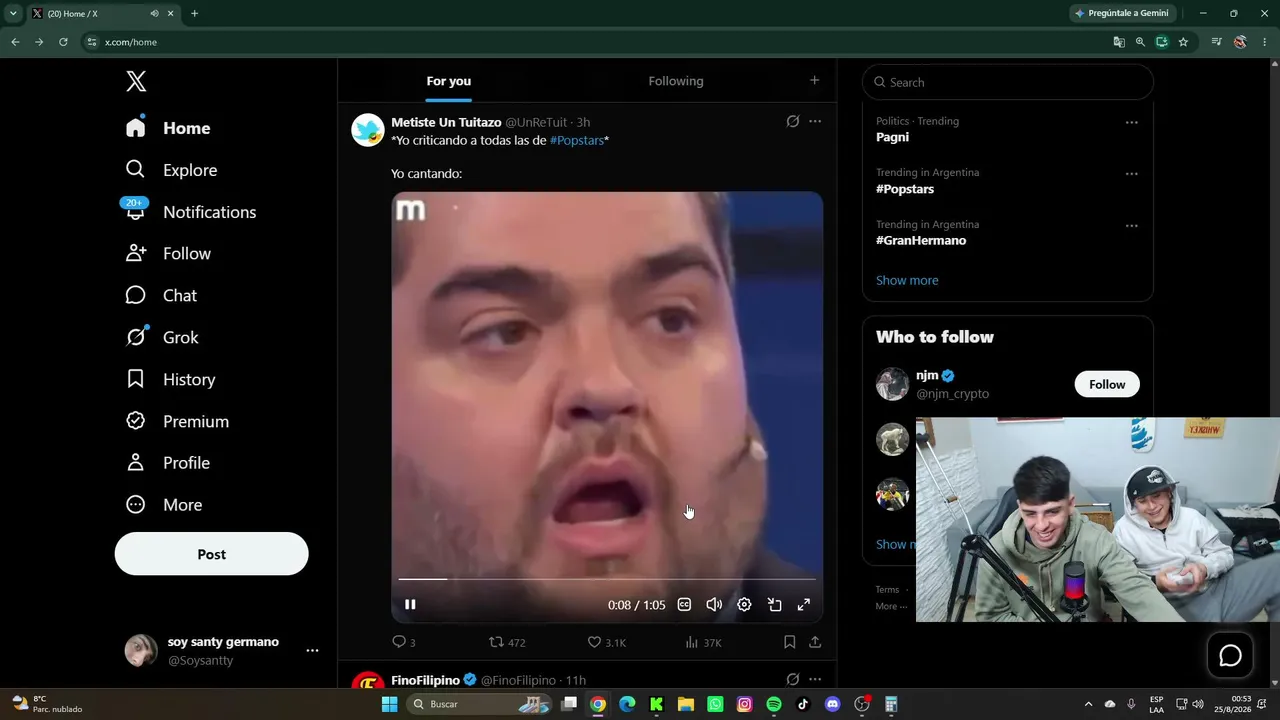Open Google Translate icon in address bar
The height and width of the screenshot is (720, 1280).
pyautogui.click(x=1119, y=42)
